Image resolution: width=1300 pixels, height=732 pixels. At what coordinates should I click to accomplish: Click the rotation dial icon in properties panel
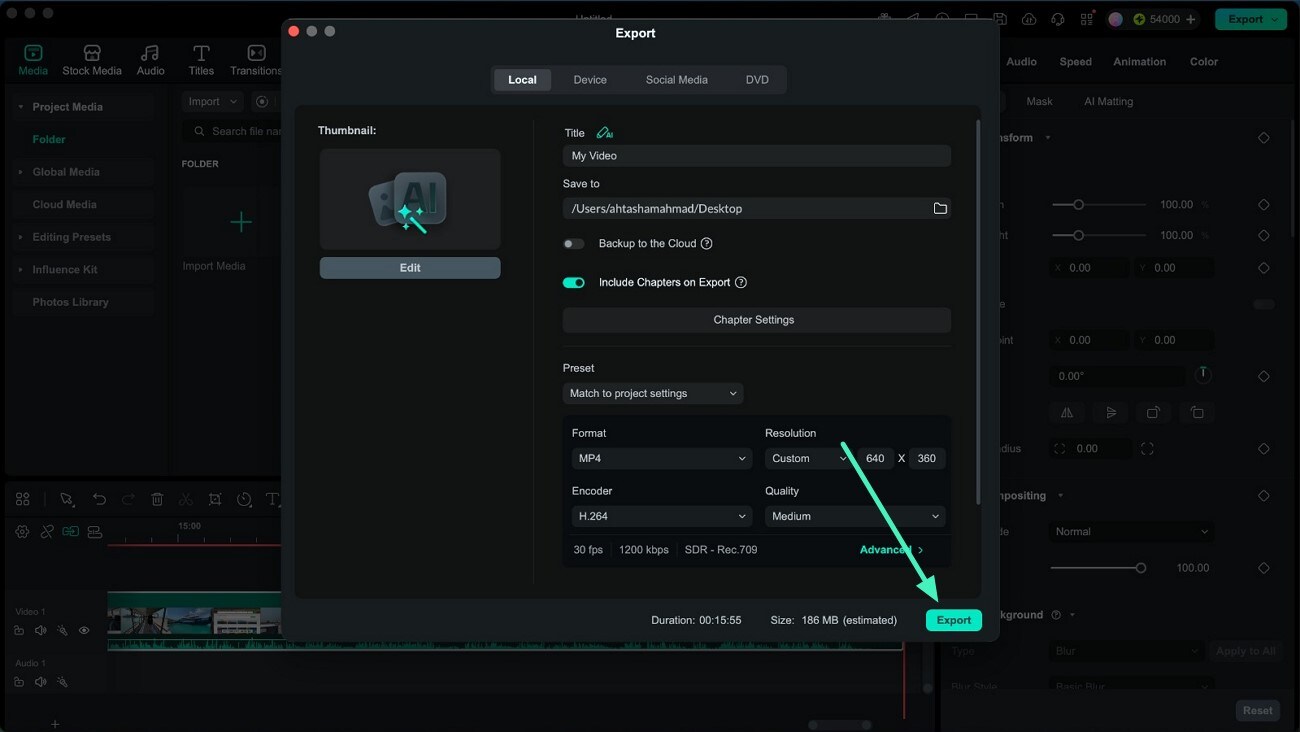tap(1203, 374)
